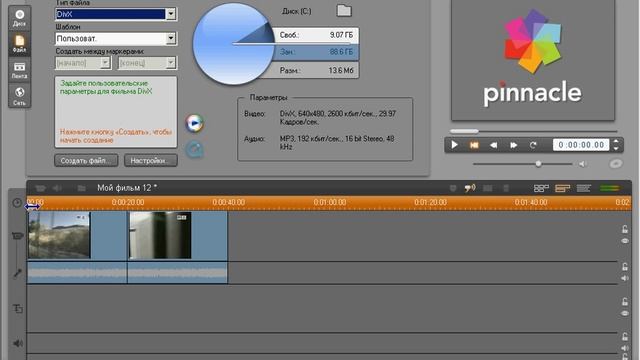Switch to the Лента output tab

[x=19, y=70]
